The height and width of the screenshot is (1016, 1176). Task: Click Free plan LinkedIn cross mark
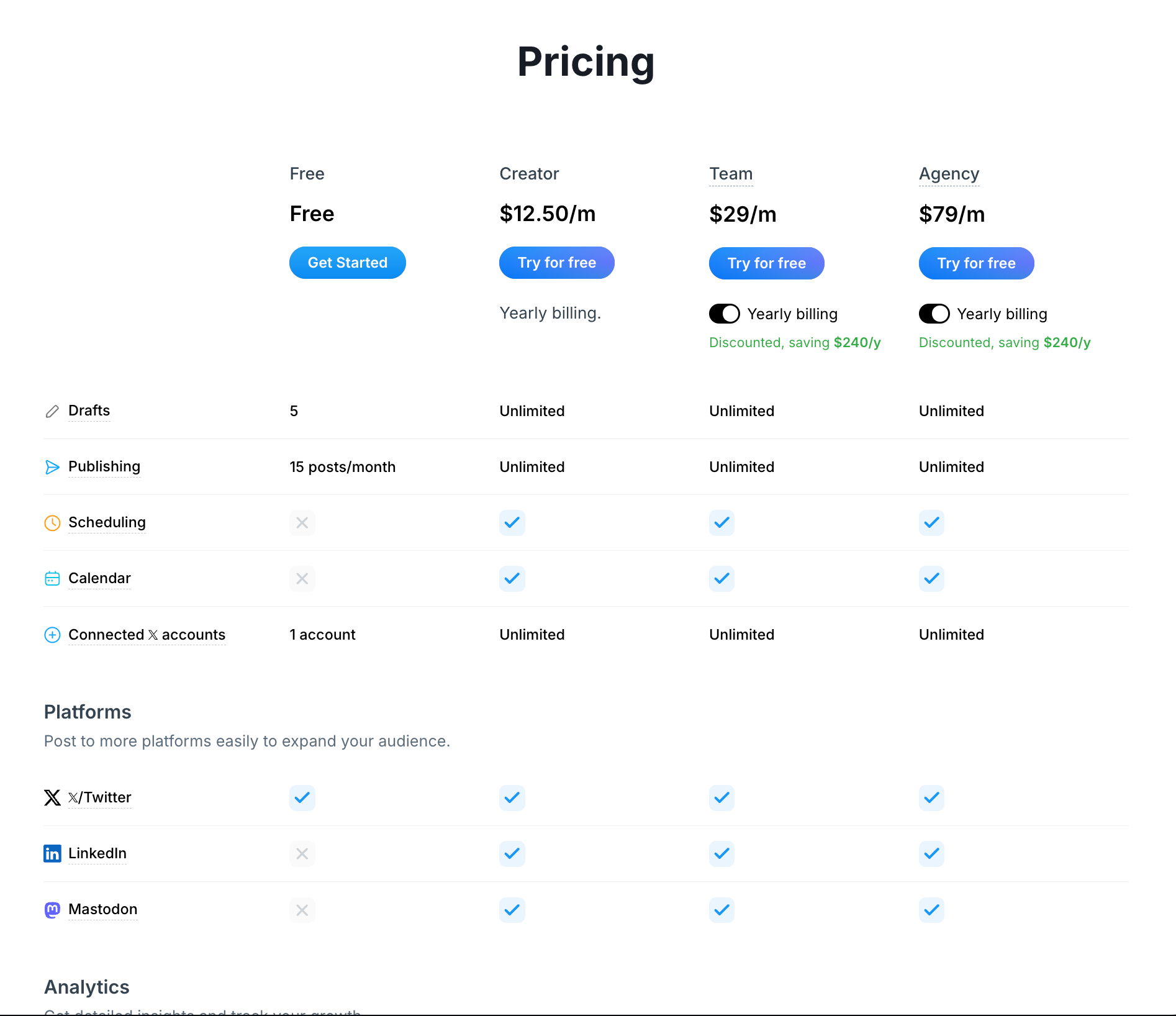[302, 853]
